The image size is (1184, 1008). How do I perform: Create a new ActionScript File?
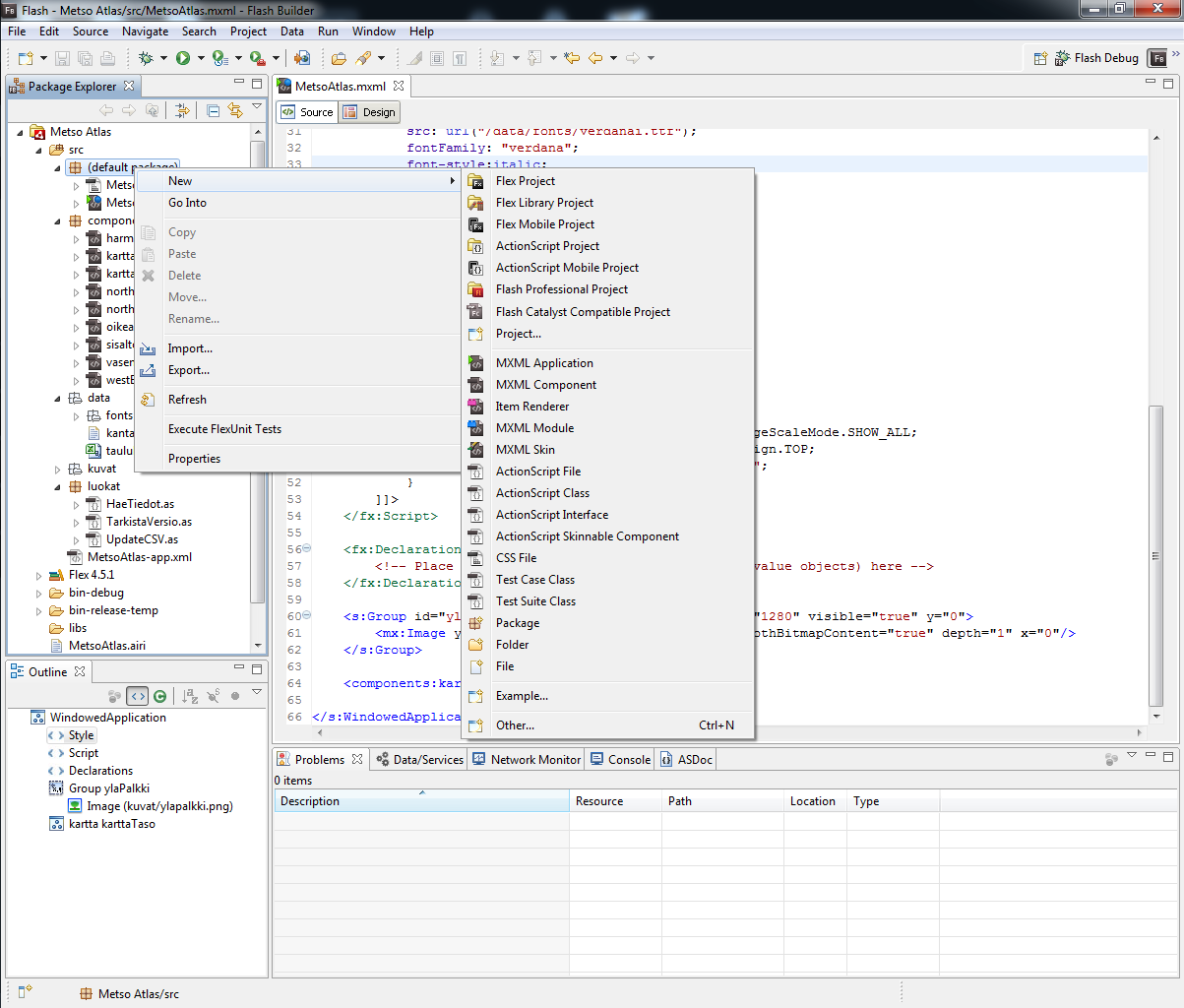607,472
